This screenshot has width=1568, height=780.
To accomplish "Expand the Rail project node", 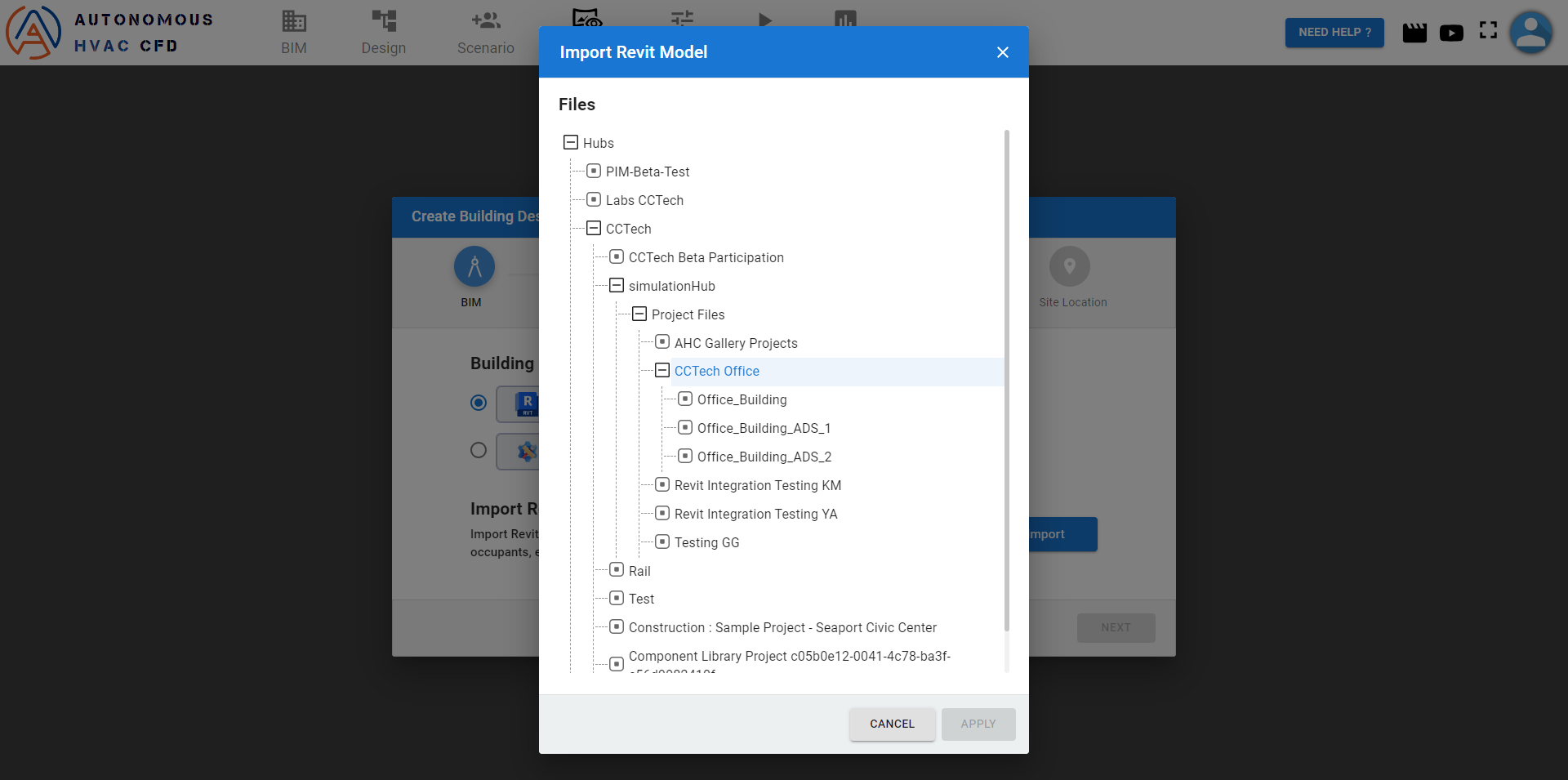I will (617, 570).
